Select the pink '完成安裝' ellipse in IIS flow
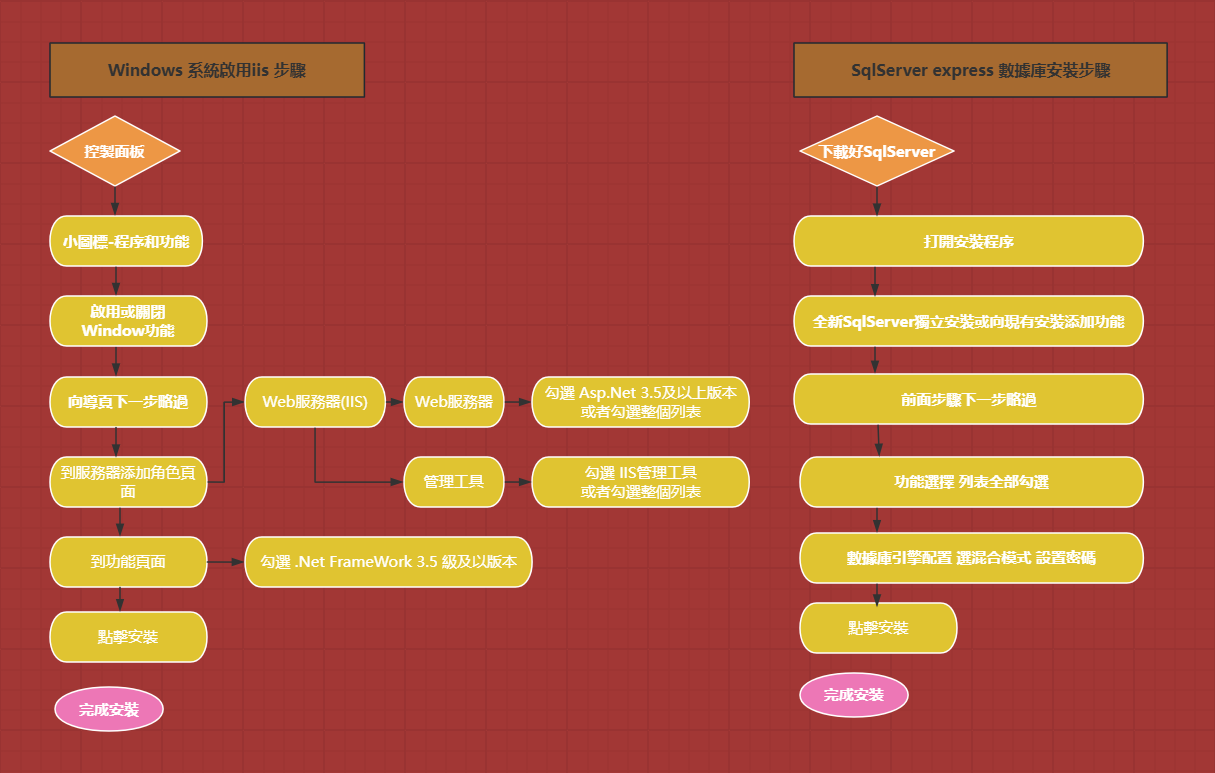The height and width of the screenshot is (773, 1215). click(x=109, y=709)
